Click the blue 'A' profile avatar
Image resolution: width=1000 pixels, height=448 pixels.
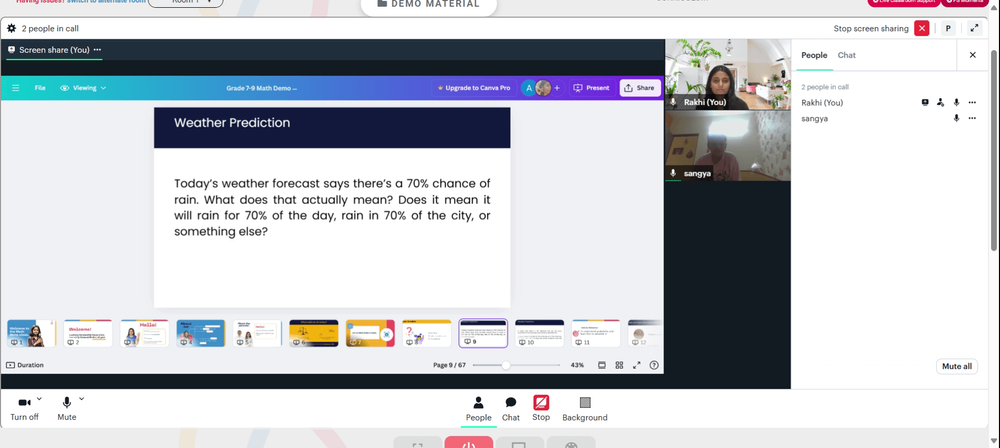[x=528, y=88]
